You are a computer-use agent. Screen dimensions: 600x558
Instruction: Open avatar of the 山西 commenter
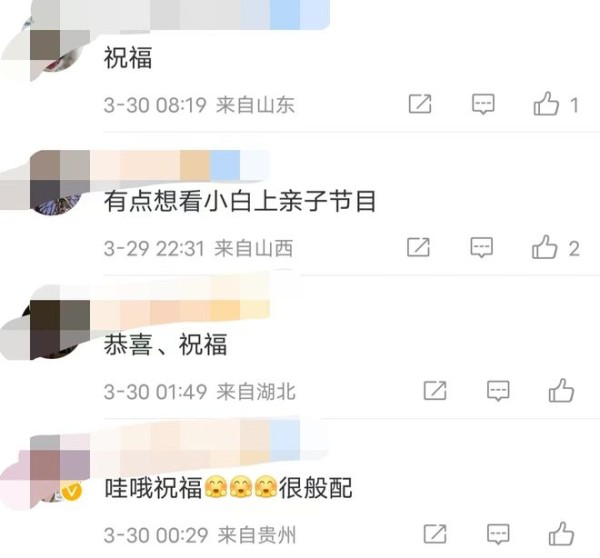point(57,184)
